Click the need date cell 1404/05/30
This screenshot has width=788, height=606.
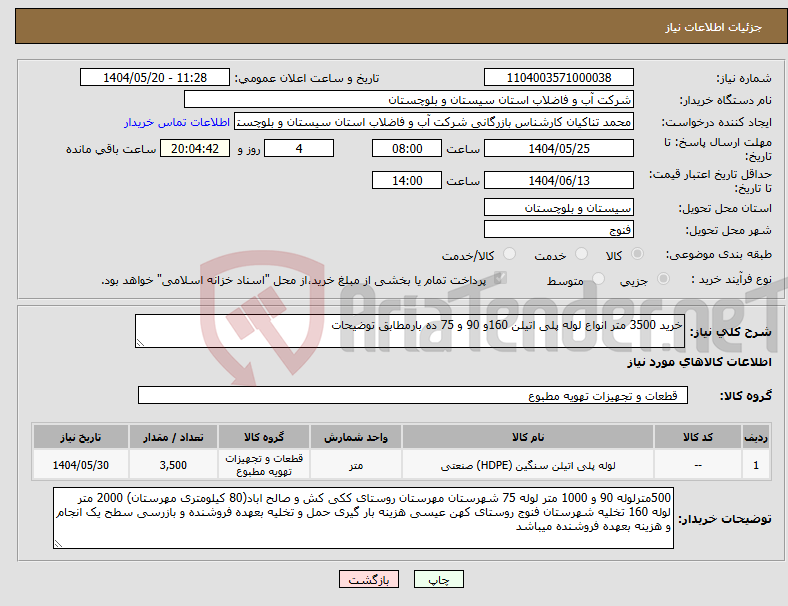pos(81,465)
